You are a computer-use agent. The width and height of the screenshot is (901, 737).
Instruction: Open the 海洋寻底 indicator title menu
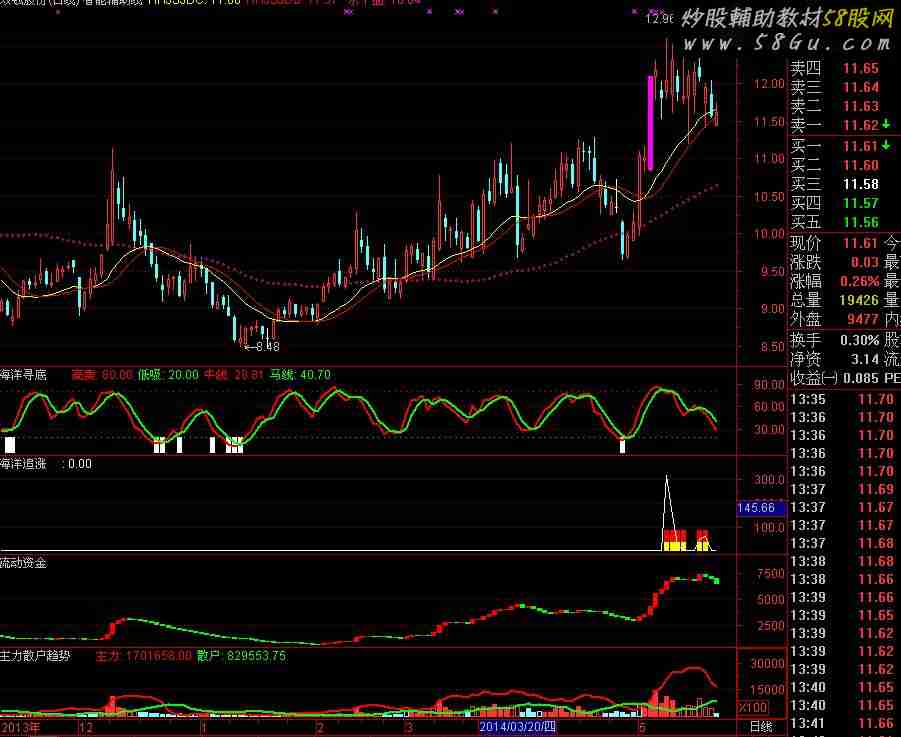[x=24, y=375]
